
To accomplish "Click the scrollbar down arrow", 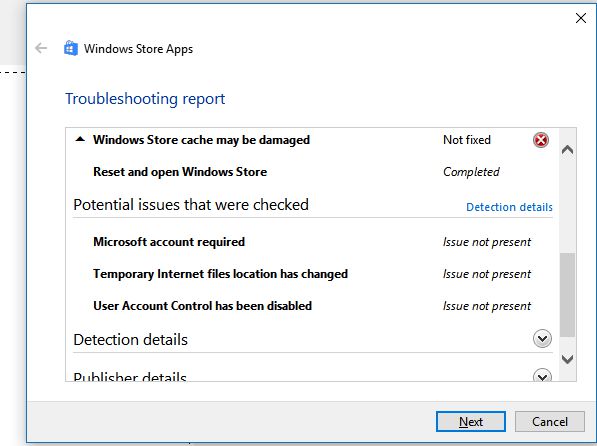I will coord(567,359).
